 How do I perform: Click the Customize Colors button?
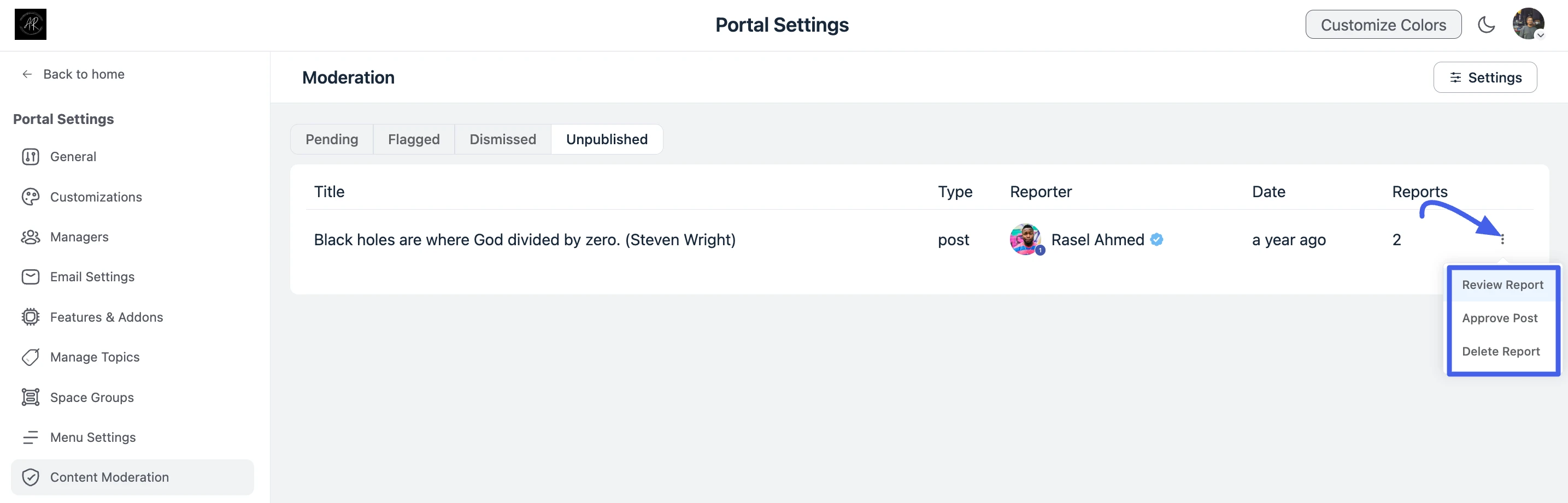tap(1383, 25)
